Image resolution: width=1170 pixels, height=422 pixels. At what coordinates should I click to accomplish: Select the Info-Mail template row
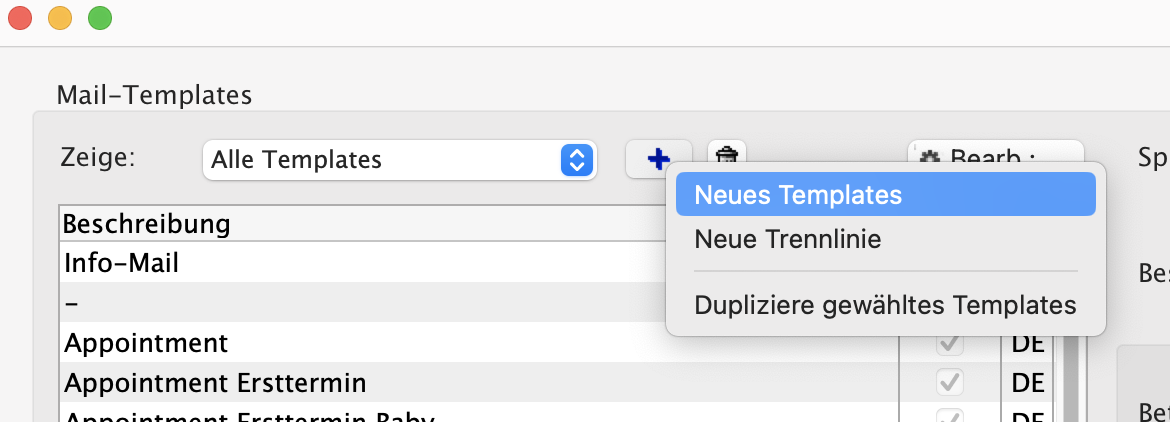tap(300, 264)
